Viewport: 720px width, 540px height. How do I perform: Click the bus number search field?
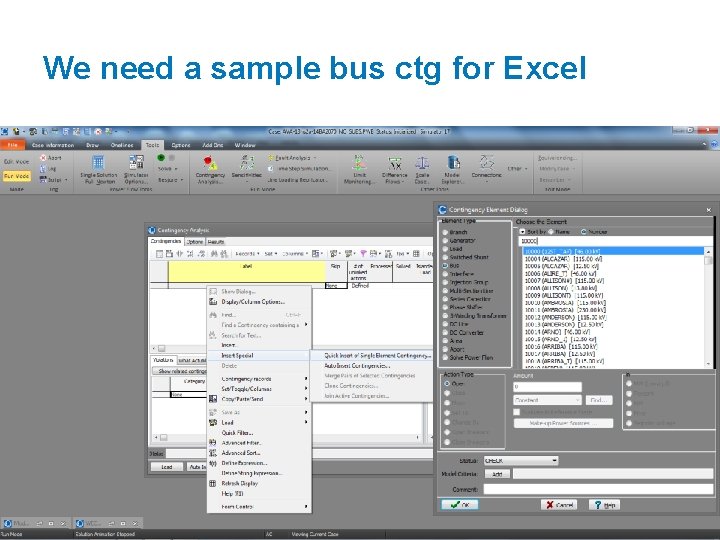click(x=615, y=241)
